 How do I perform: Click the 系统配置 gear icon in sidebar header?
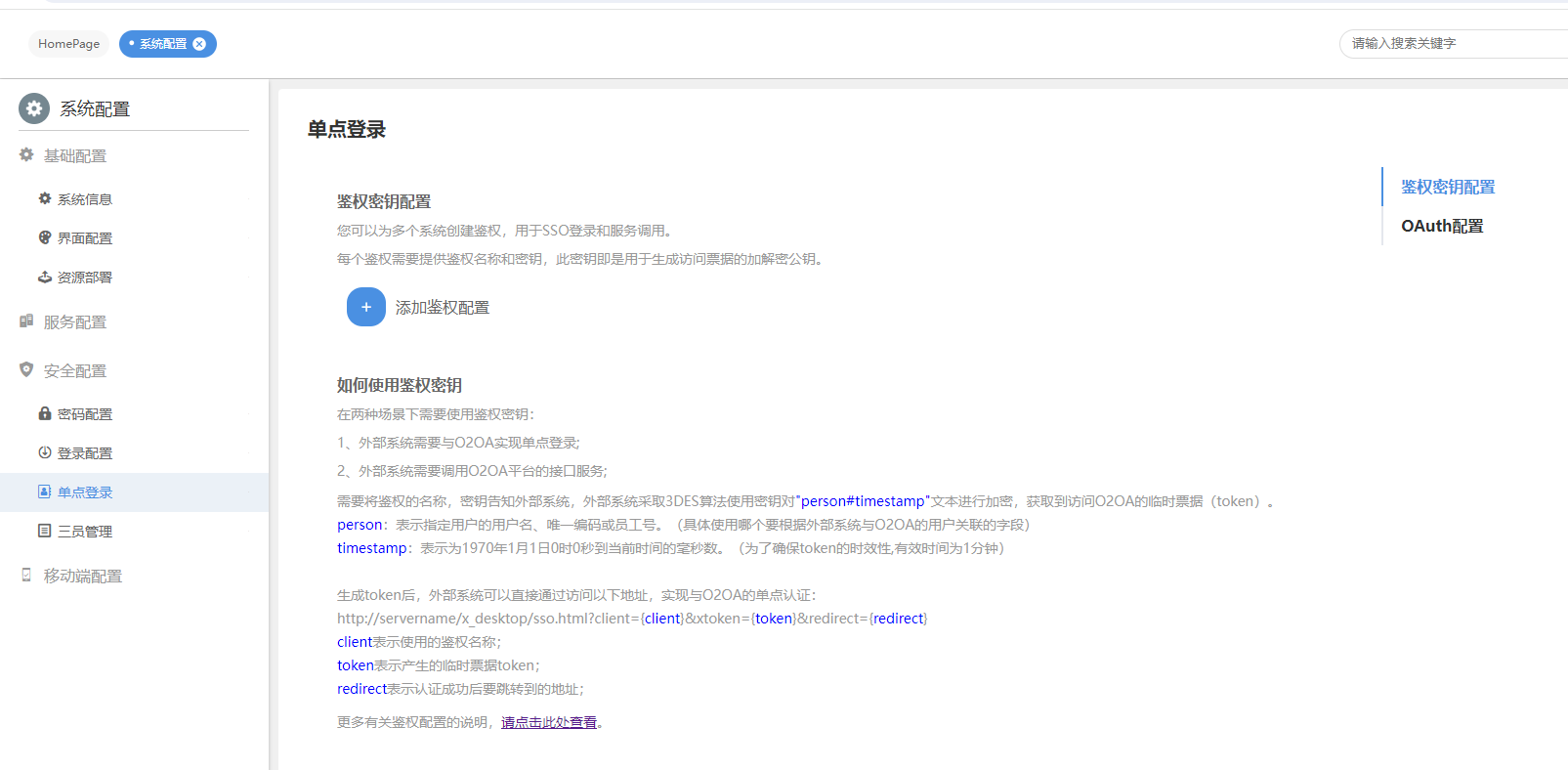coord(34,108)
